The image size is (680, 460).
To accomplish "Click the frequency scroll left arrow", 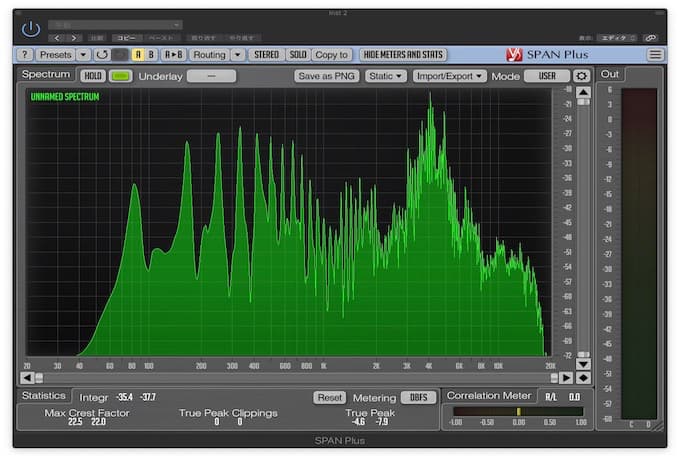I will click(27, 378).
